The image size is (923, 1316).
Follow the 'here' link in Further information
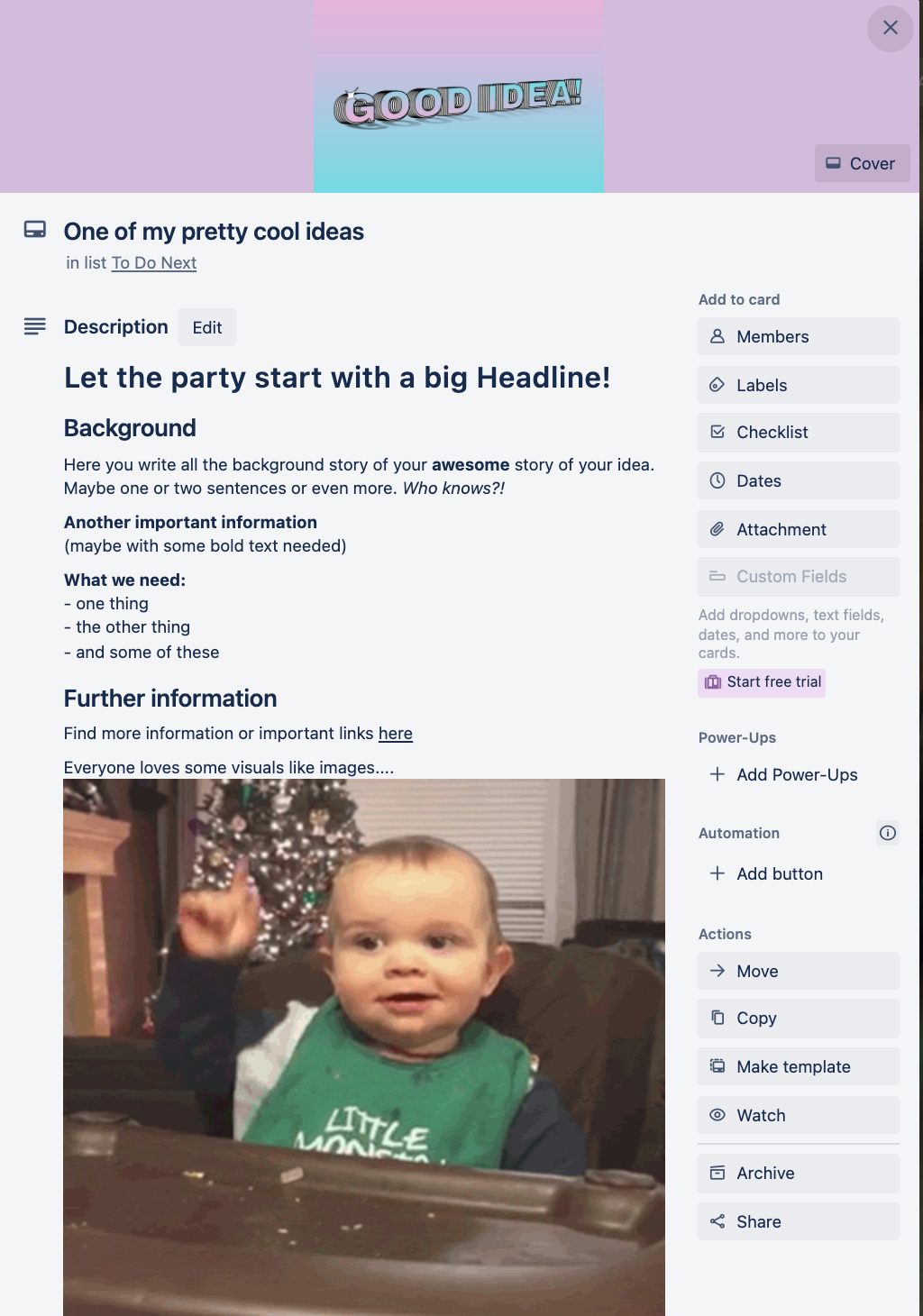coord(396,734)
